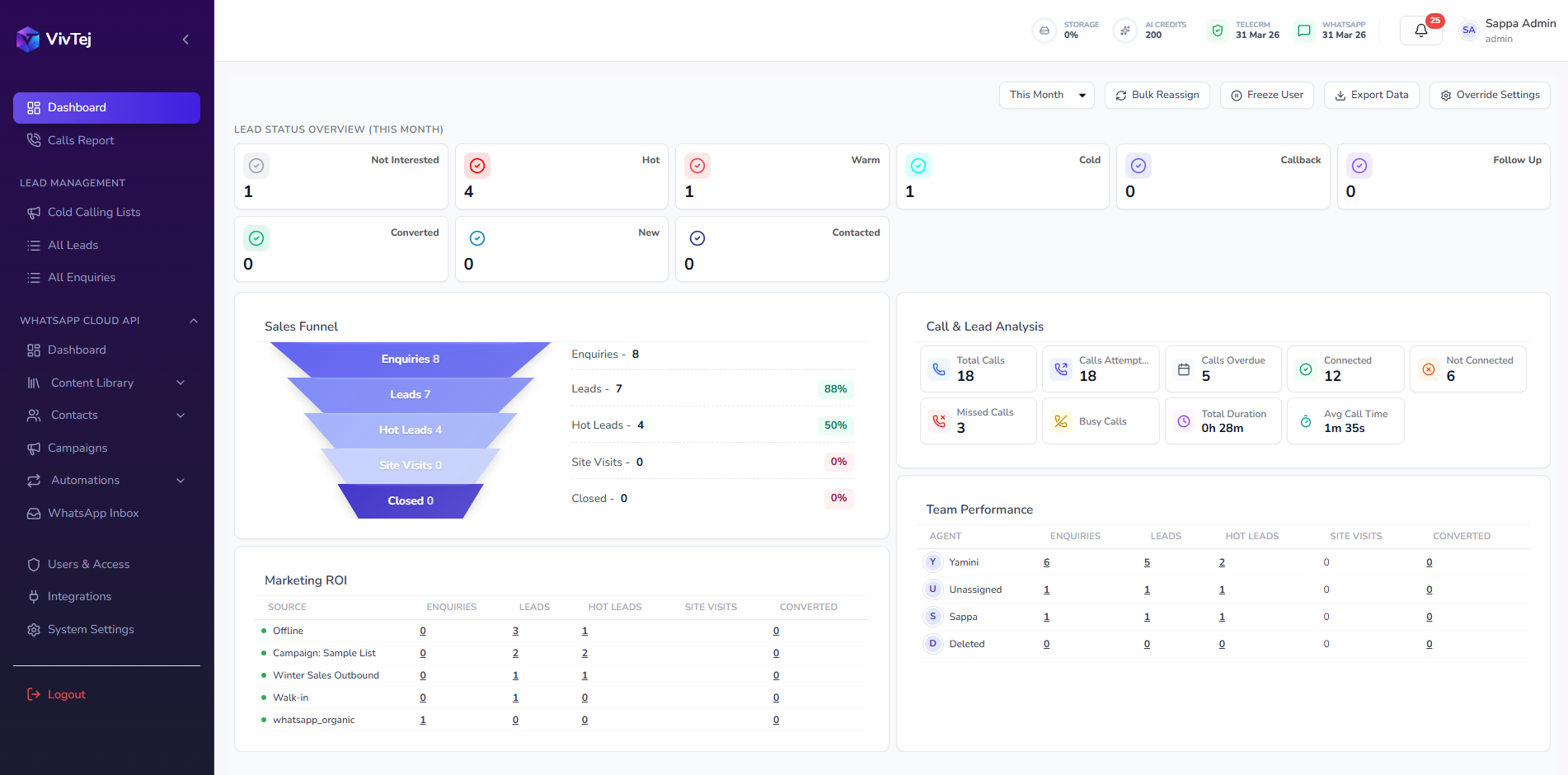Open the Cold Calling Lists page
This screenshot has width=1568, height=775.
pyautogui.click(x=94, y=212)
